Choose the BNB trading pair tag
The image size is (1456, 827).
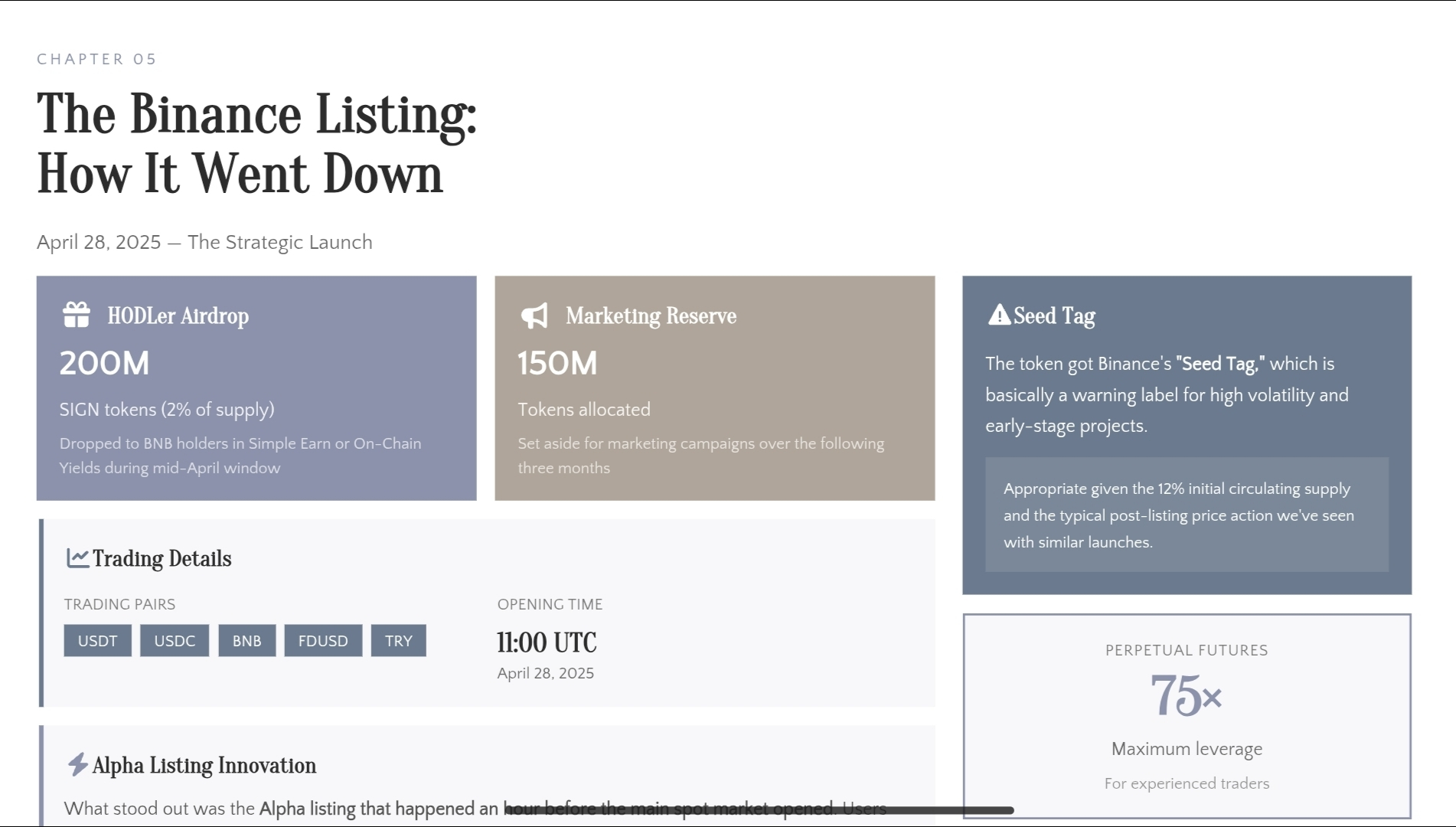246,641
